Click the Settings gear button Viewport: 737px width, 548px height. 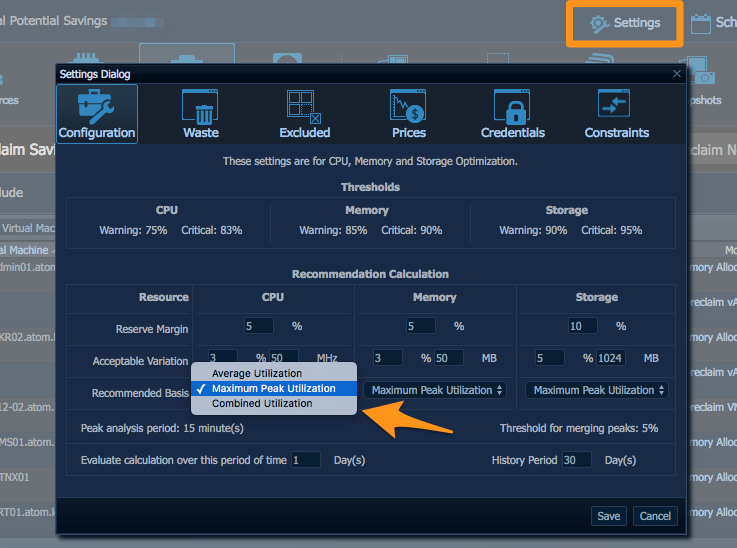tap(625, 23)
